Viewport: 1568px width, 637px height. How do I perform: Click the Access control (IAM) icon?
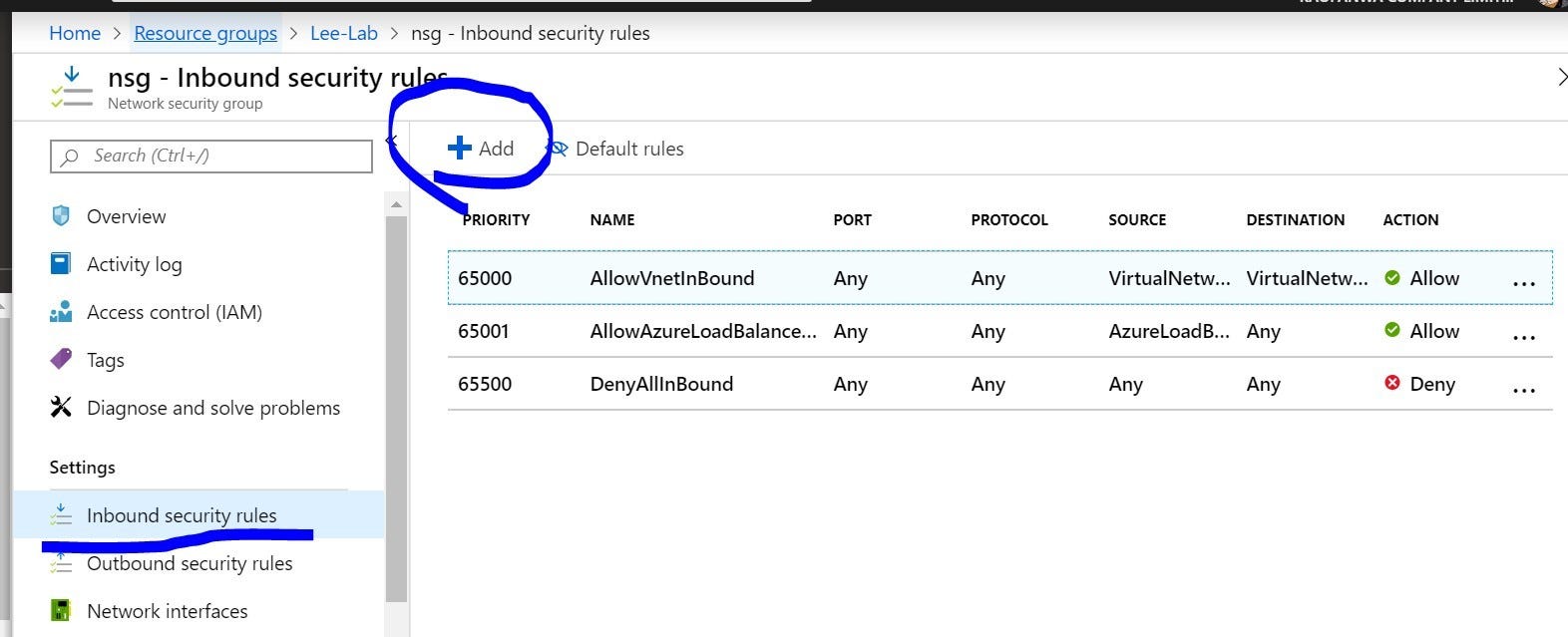[61, 312]
